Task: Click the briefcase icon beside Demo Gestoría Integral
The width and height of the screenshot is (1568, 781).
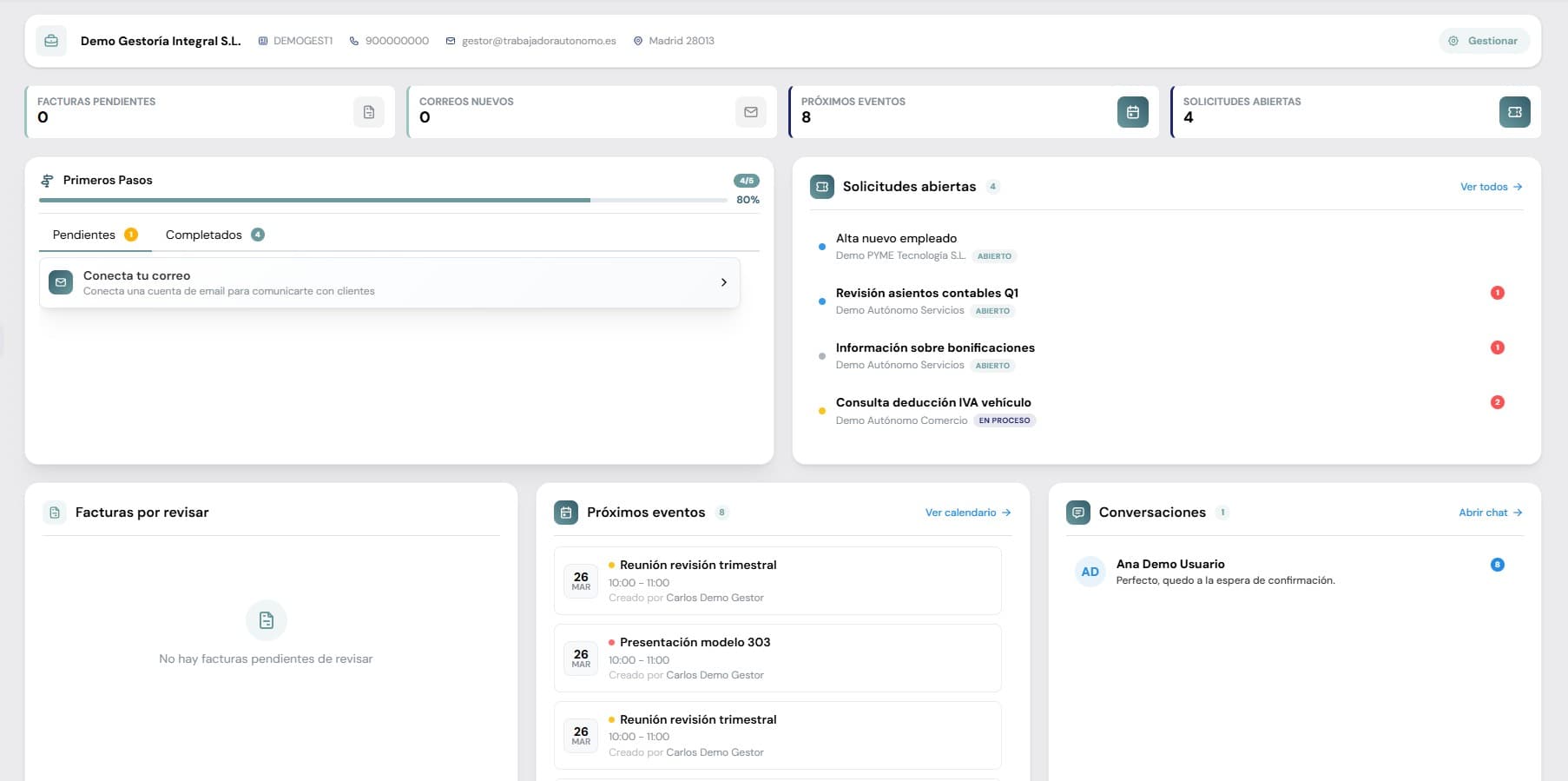Action: tap(51, 41)
